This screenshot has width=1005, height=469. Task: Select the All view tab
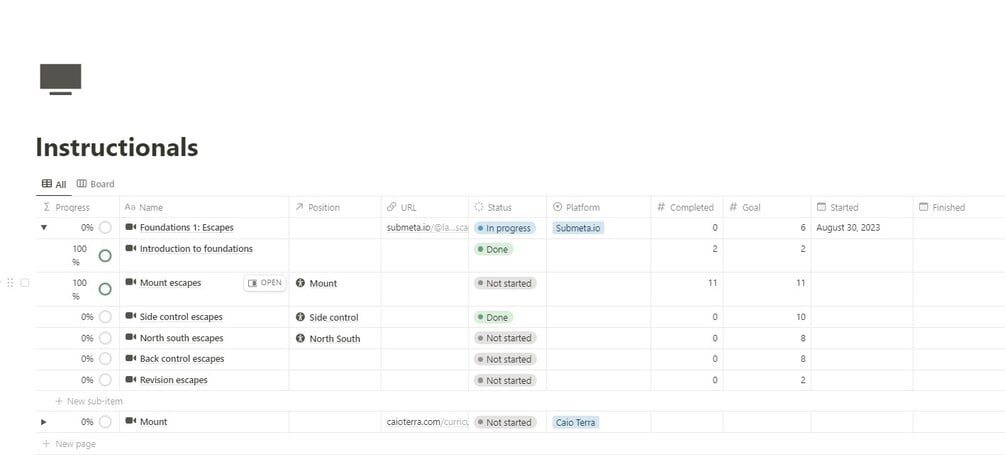[54, 184]
